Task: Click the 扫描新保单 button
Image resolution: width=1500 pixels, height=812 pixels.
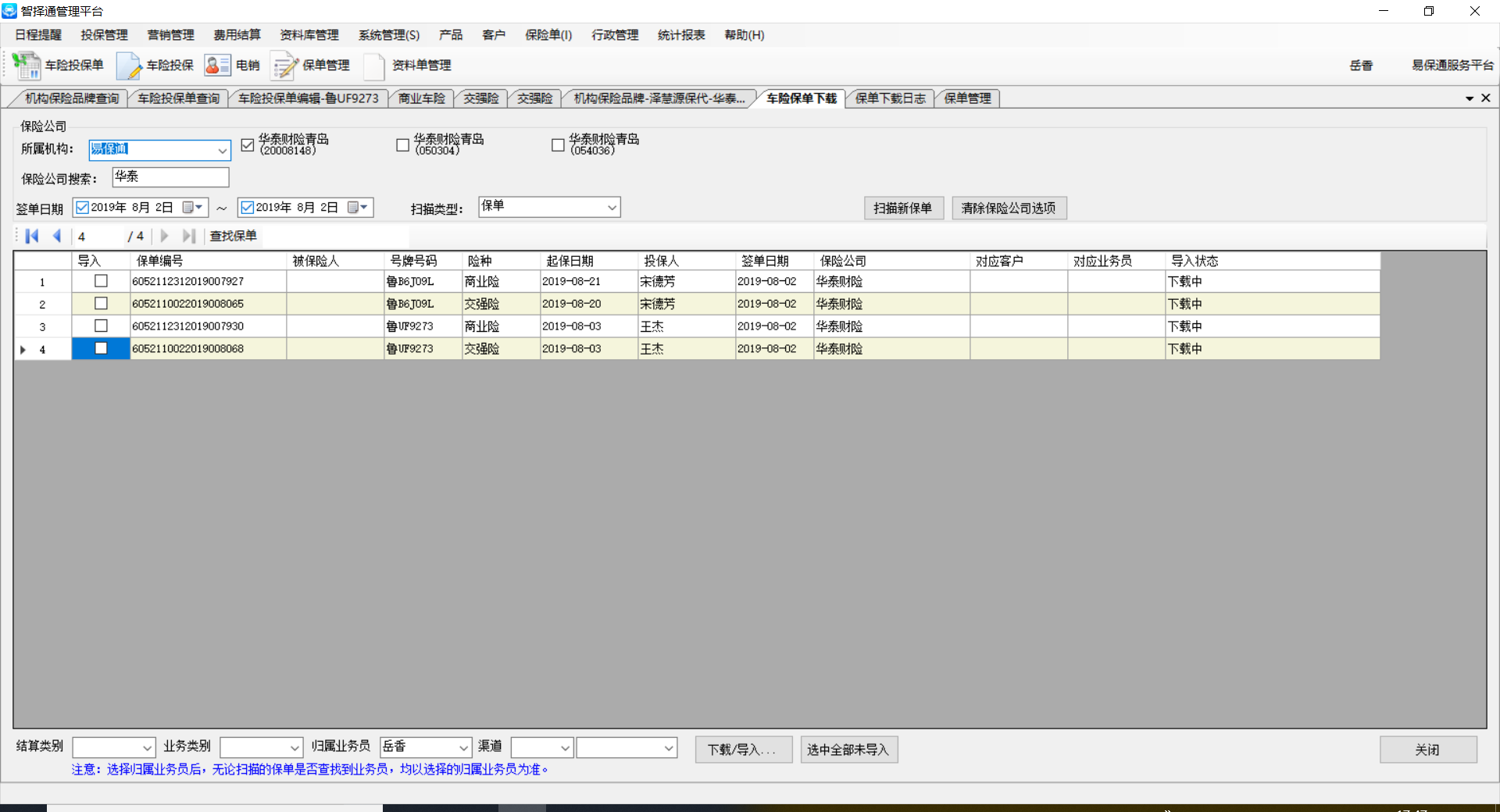Action: (x=902, y=208)
